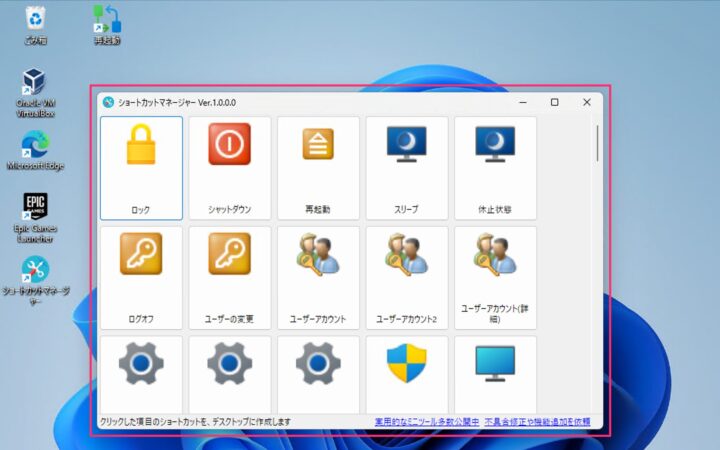The image size is (720, 450).
Task: Select the Microsoft Edge desktop shortcut
Action: pos(35,150)
